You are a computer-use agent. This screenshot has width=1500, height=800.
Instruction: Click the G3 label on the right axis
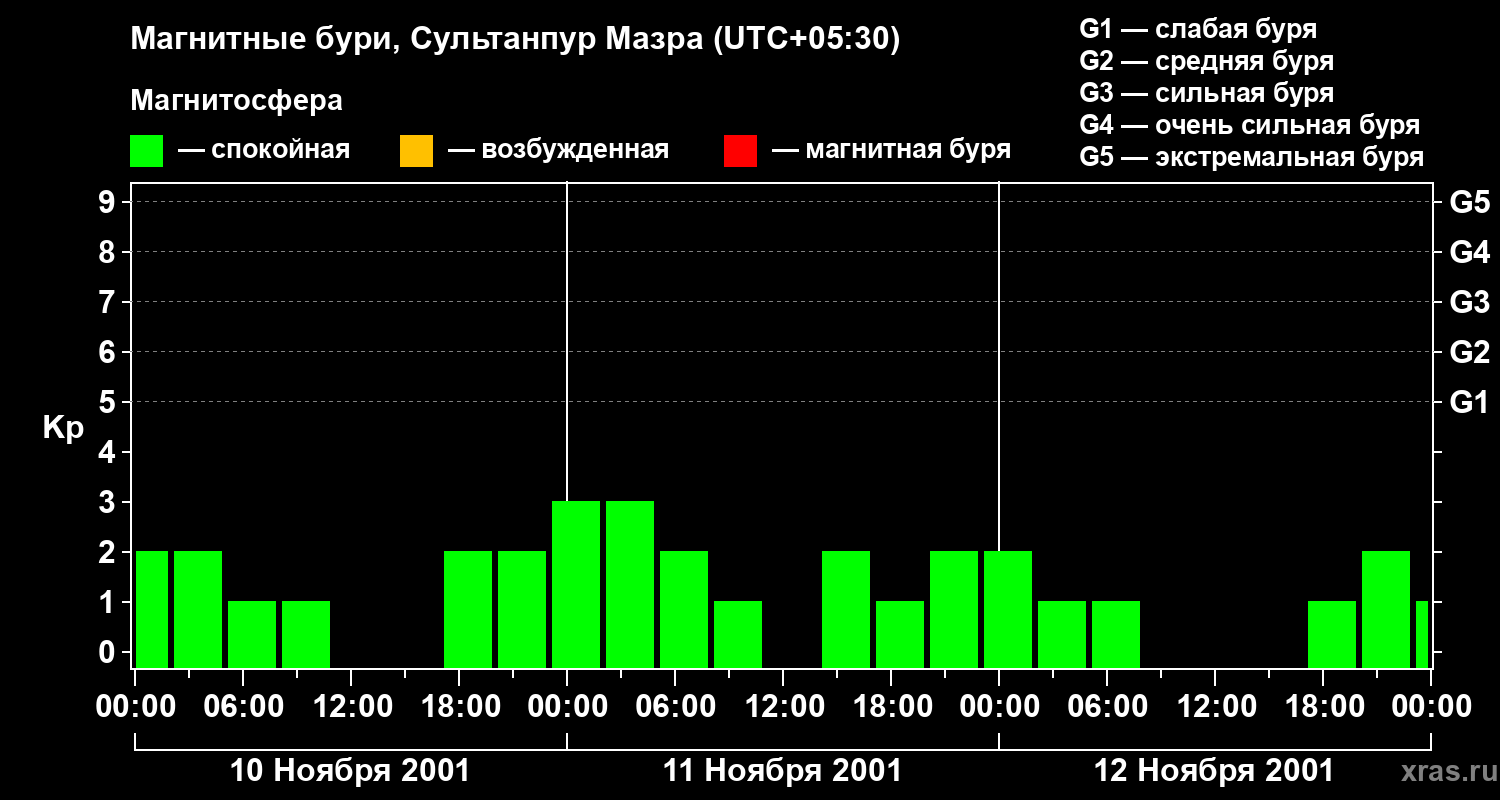pos(1470,302)
